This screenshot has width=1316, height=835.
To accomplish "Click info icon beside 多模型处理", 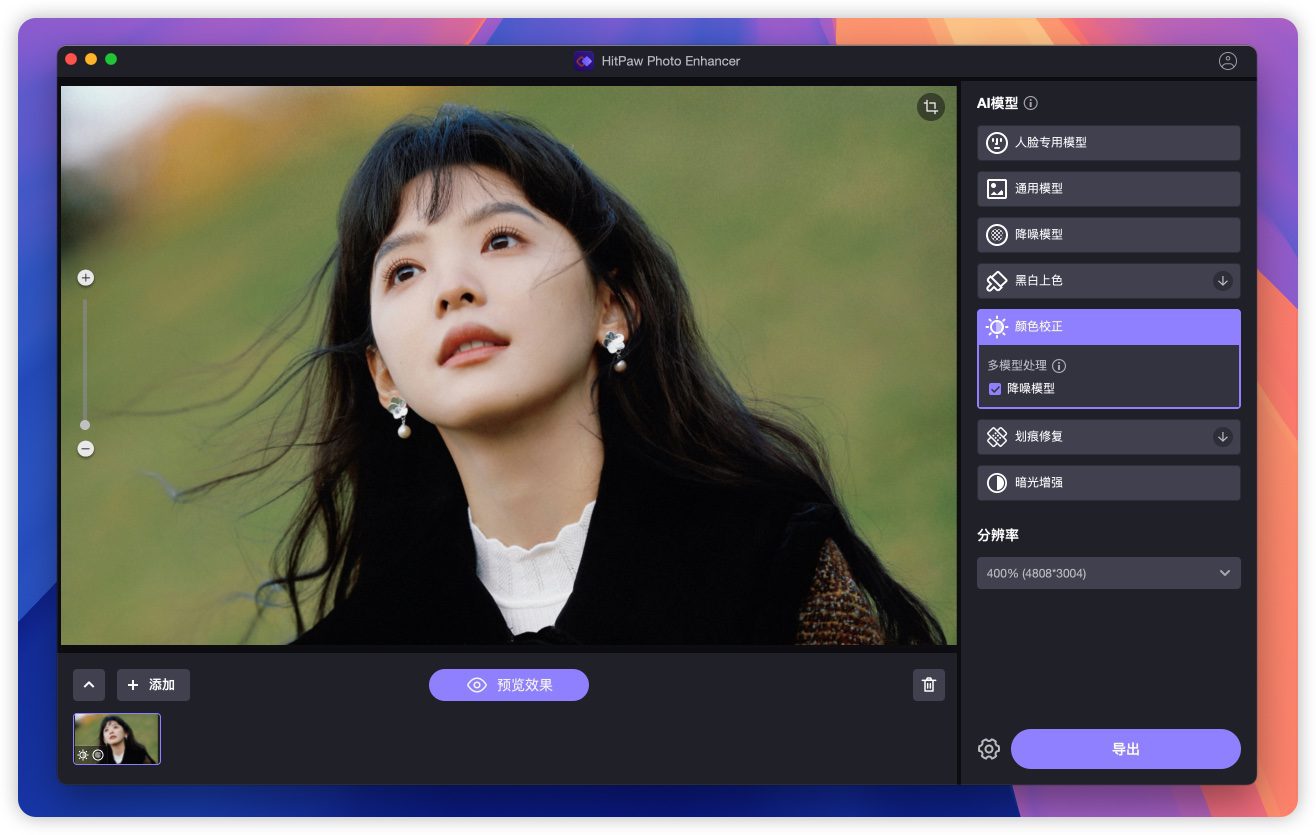I will click(x=1059, y=366).
